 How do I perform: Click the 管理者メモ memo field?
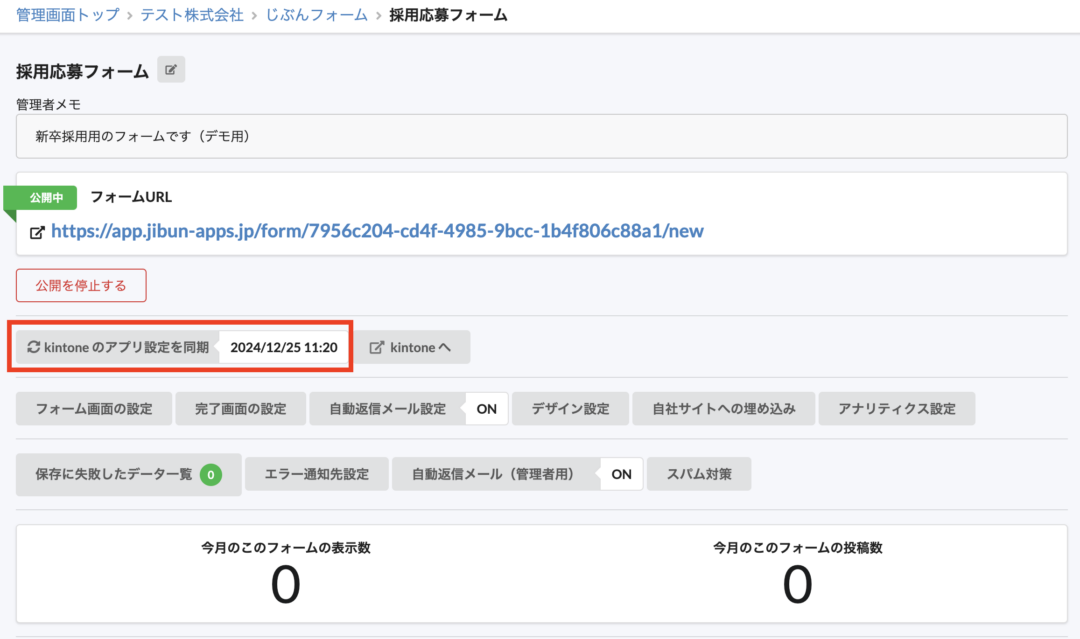tap(540, 136)
